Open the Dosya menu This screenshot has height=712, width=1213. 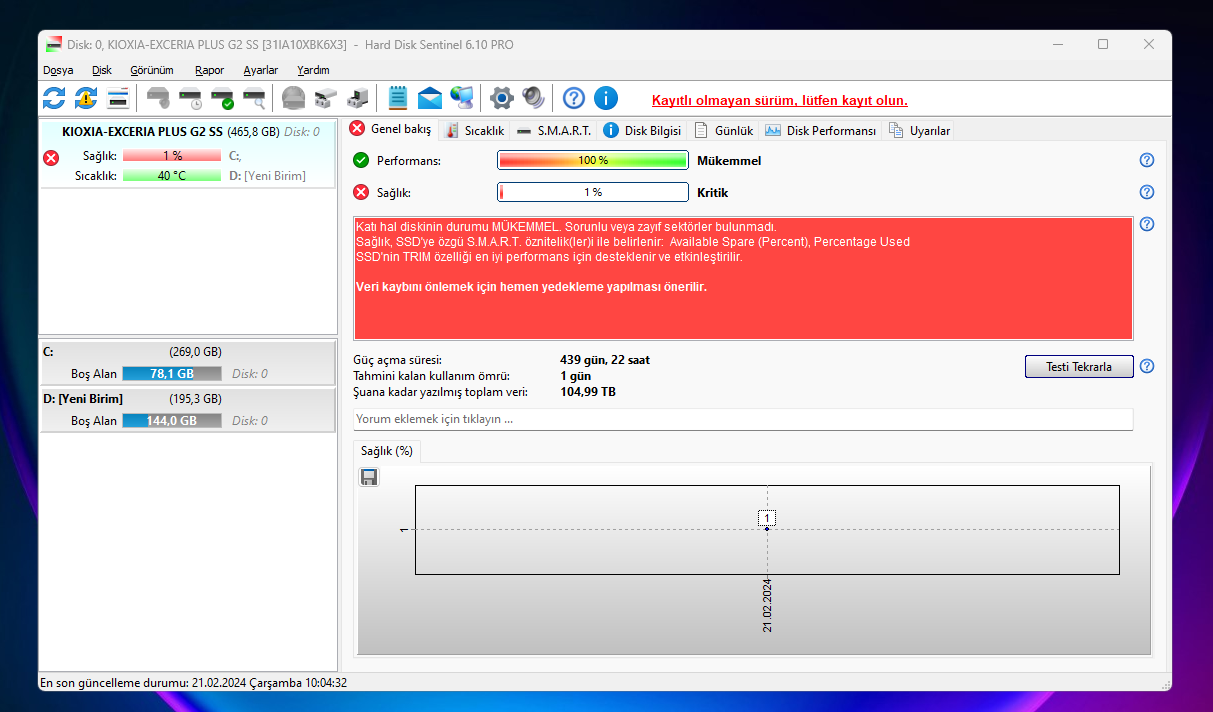(58, 70)
